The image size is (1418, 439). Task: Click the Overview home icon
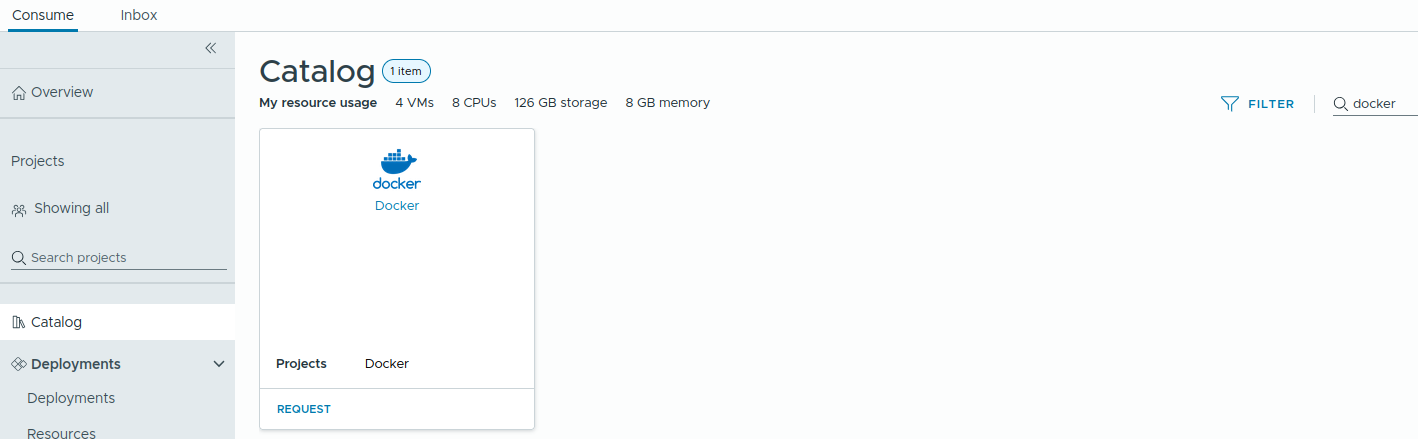(18, 93)
